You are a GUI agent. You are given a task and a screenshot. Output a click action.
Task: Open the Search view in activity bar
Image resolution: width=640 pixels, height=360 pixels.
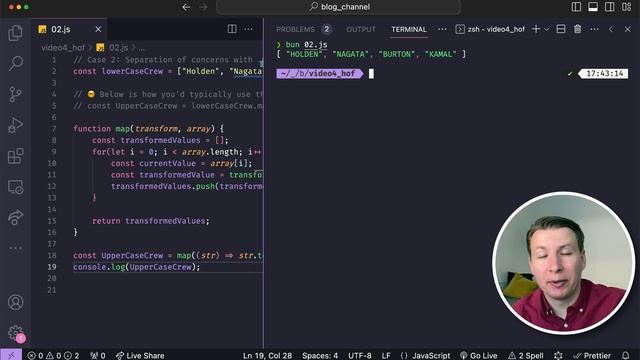(x=16, y=63)
